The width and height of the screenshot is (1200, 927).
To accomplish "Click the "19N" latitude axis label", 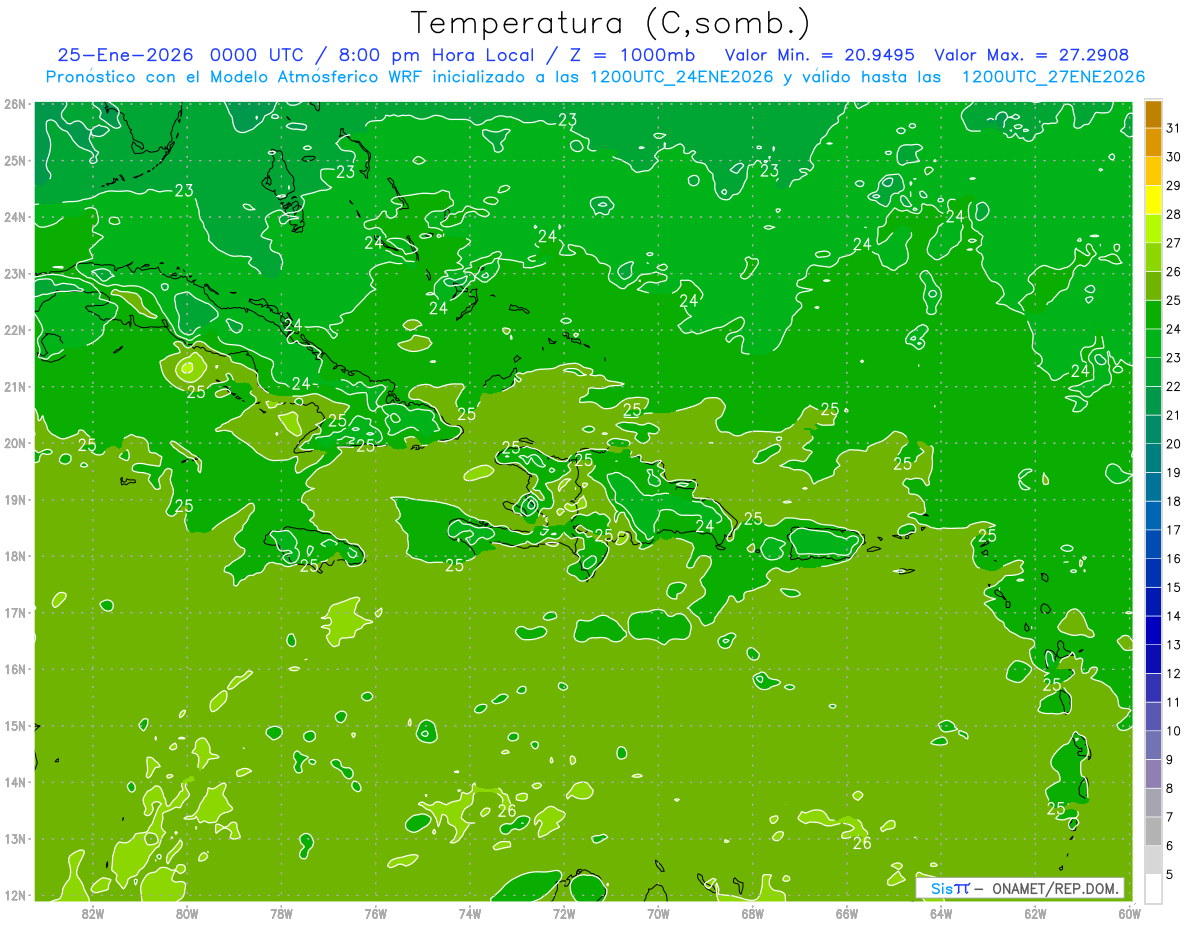I will click(14, 499).
